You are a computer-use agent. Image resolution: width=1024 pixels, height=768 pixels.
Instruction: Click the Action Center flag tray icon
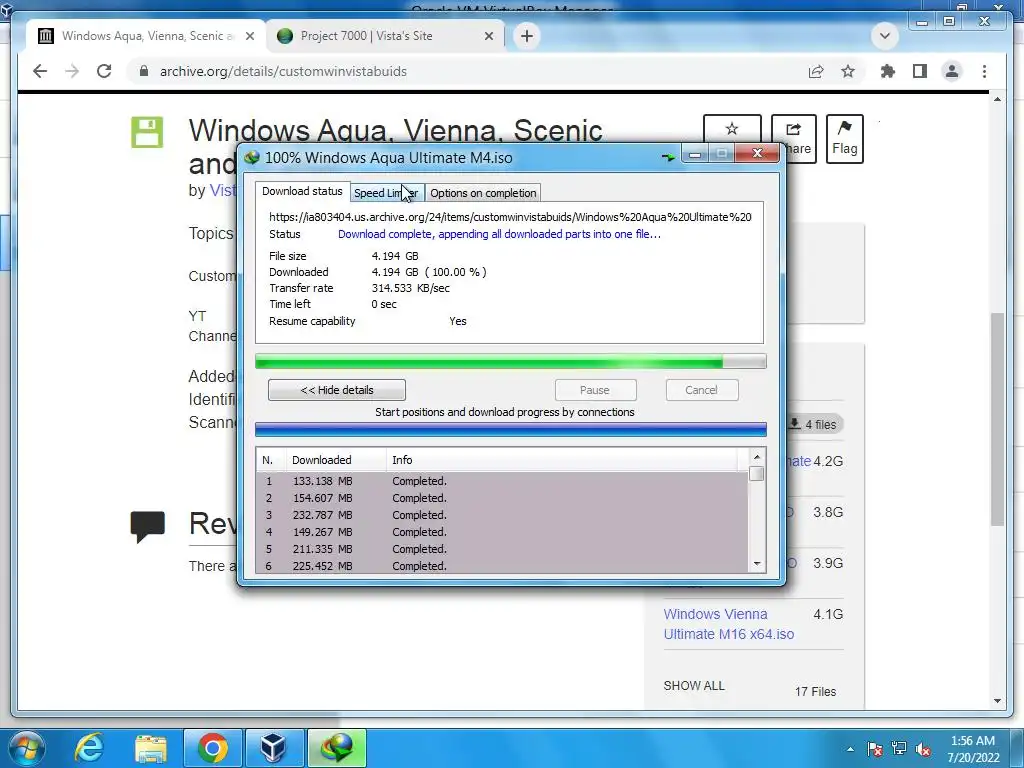(x=874, y=748)
